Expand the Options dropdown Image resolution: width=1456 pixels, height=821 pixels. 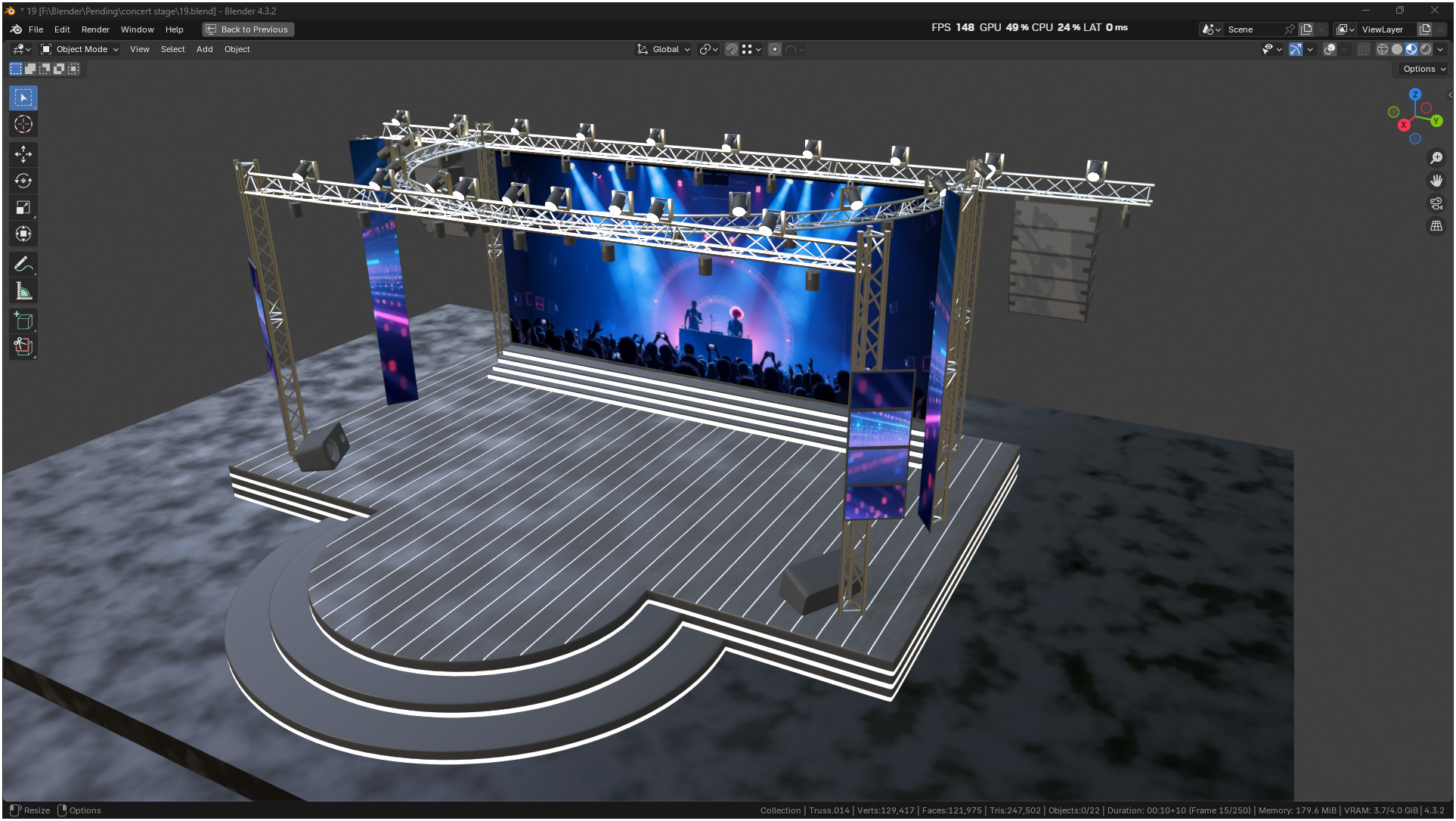pos(1424,69)
